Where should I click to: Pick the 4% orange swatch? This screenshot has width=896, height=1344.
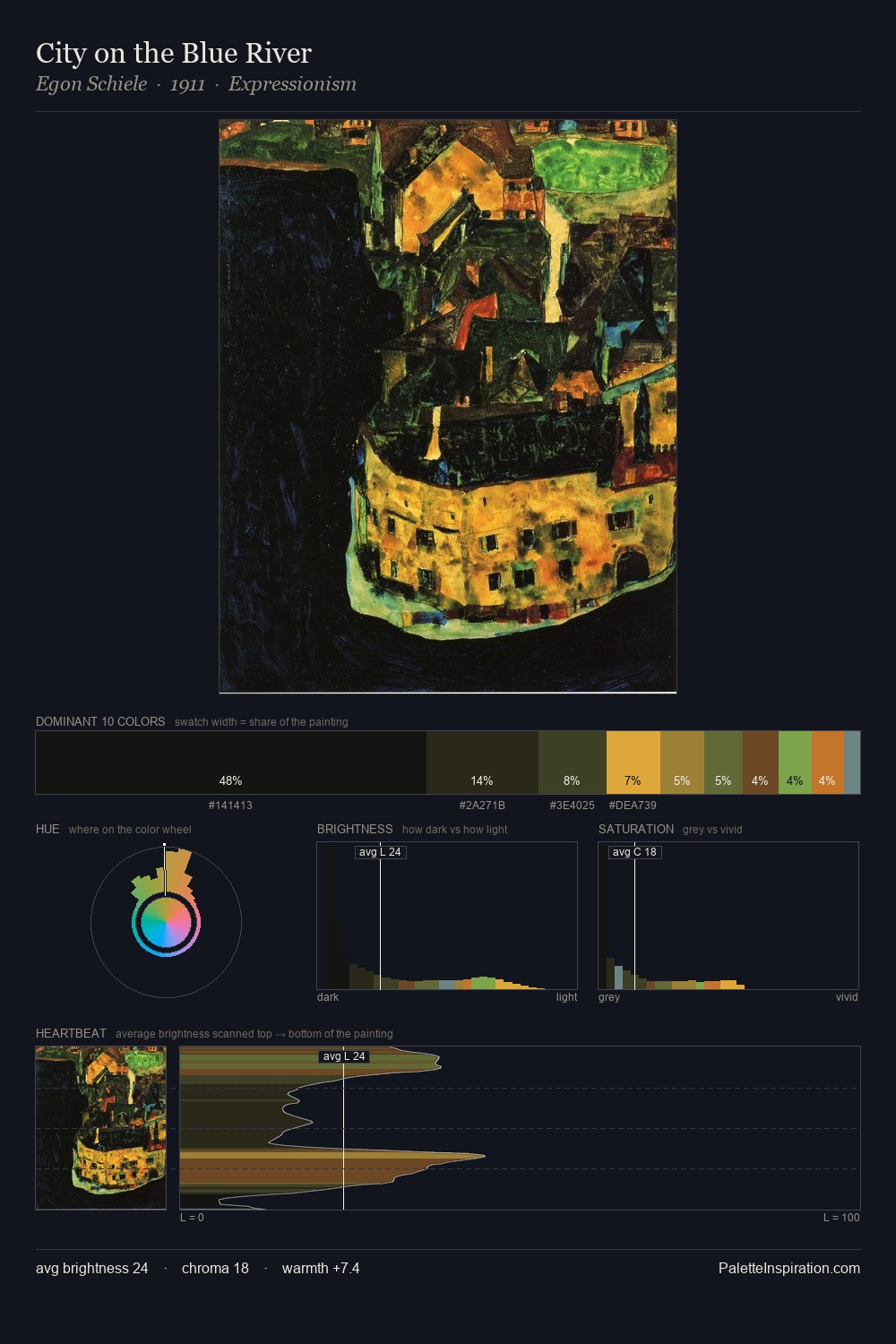click(828, 762)
